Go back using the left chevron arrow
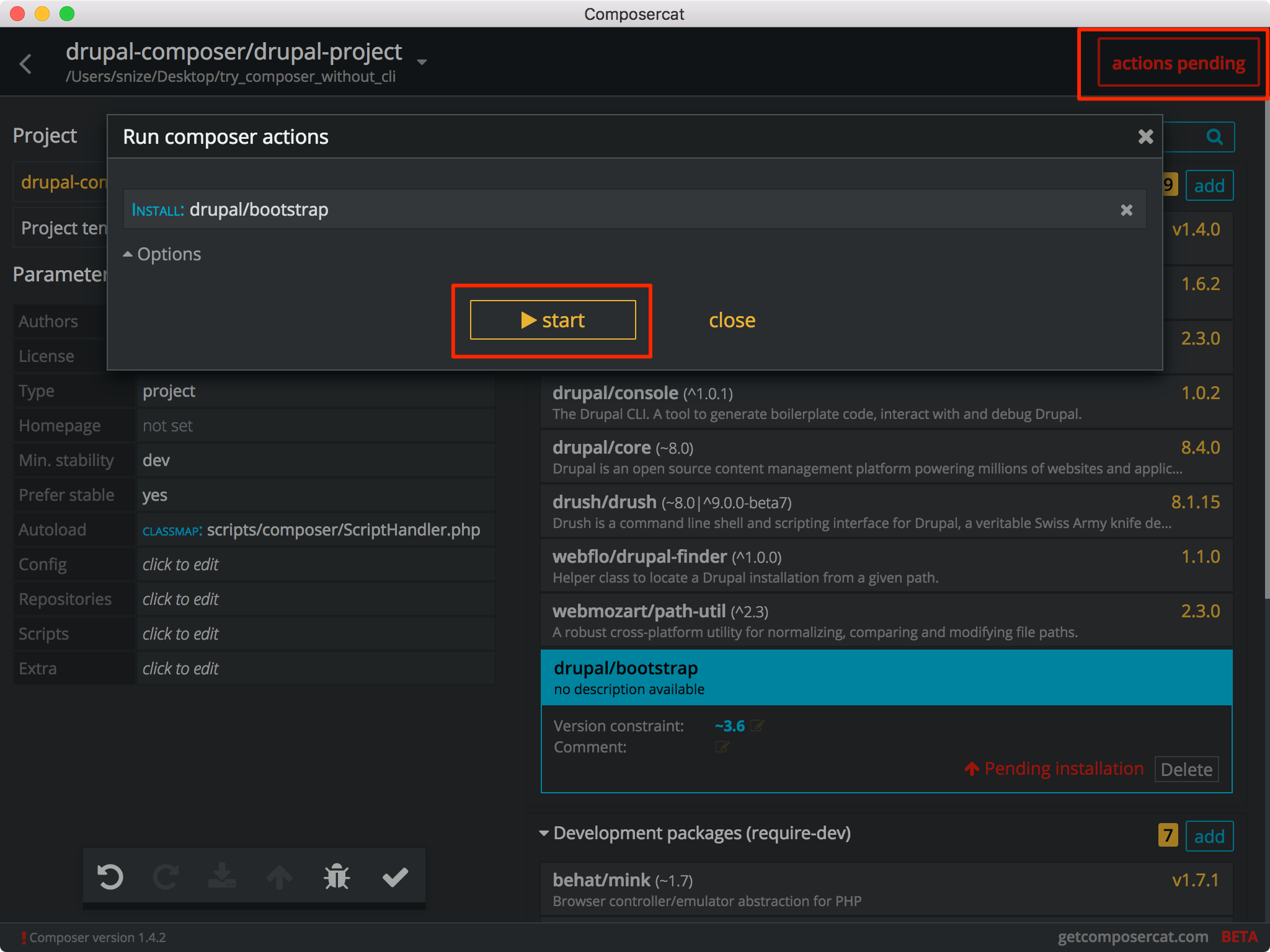Image resolution: width=1270 pixels, height=952 pixels. (x=25, y=63)
